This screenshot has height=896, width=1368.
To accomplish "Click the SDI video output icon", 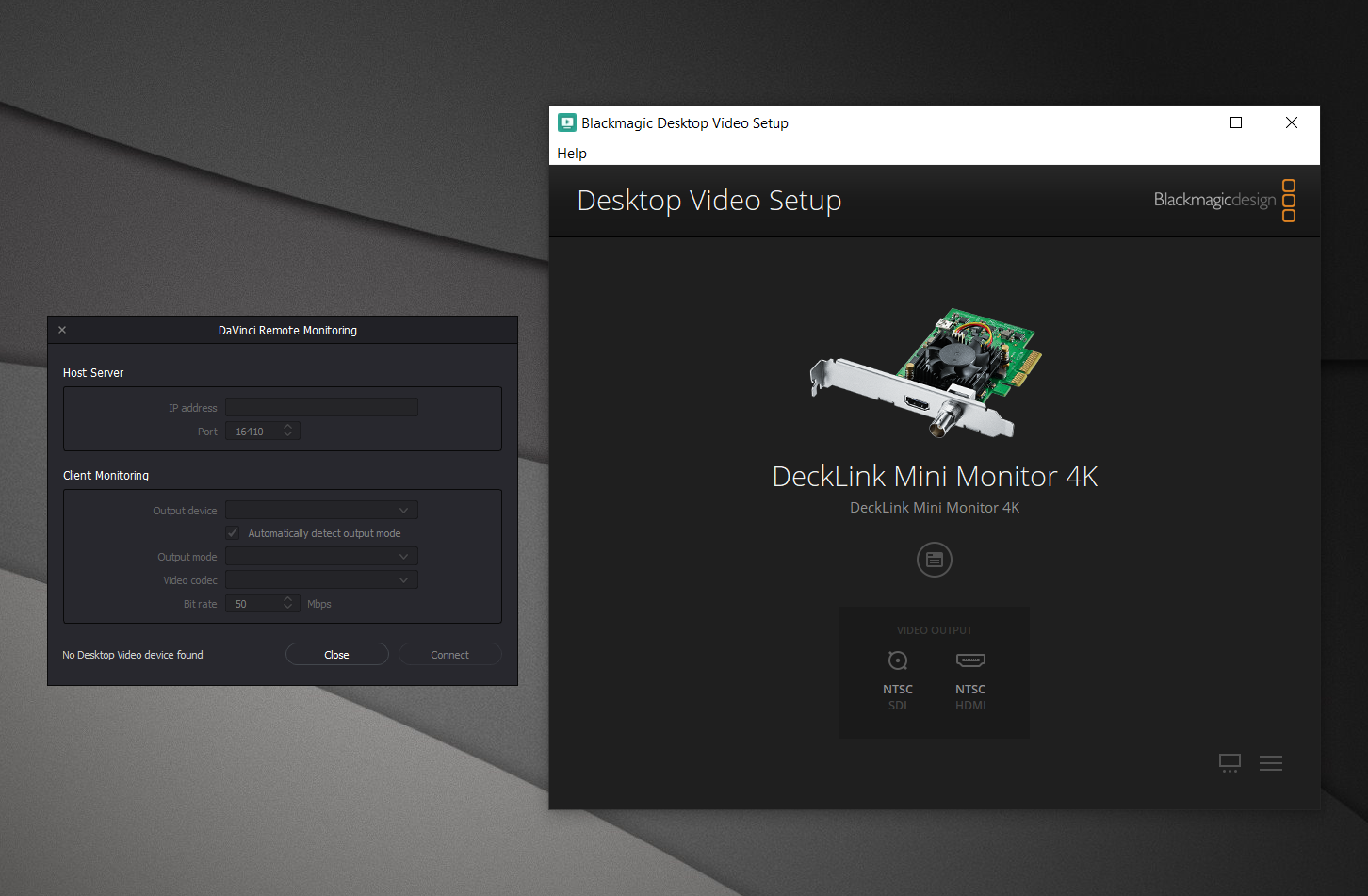I will pyautogui.click(x=898, y=660).
